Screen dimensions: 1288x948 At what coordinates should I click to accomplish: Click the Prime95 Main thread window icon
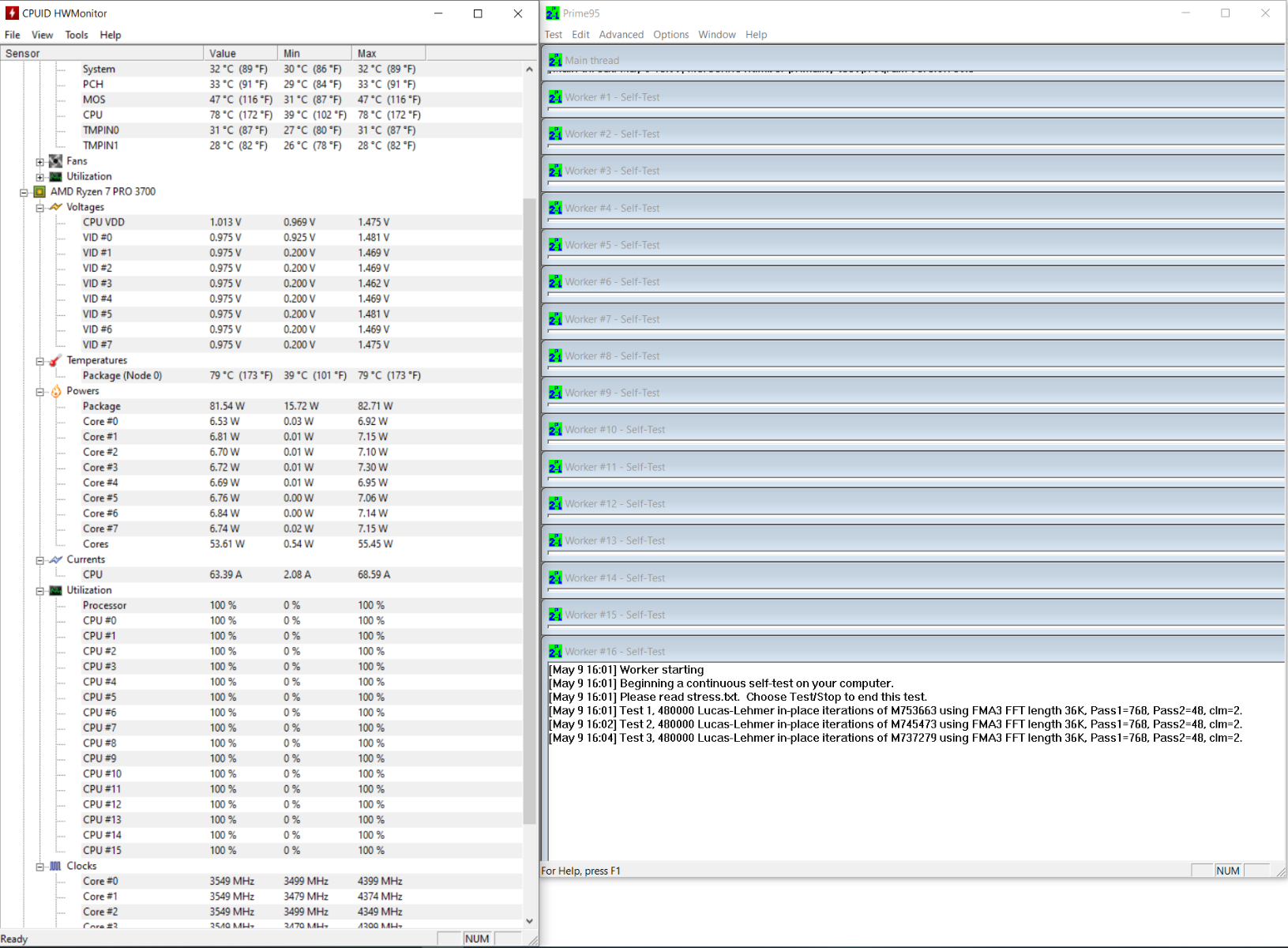[x=555, y=60]
